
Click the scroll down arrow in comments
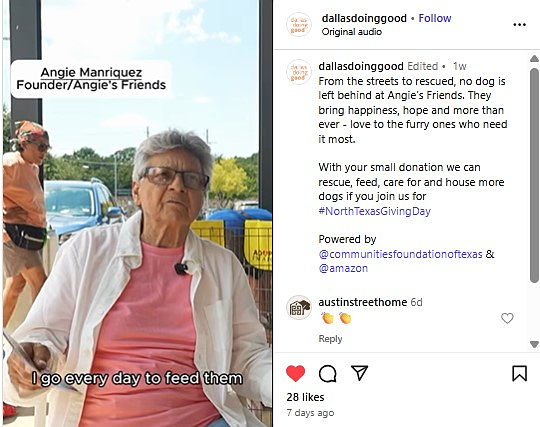click(x=534, y=344)
